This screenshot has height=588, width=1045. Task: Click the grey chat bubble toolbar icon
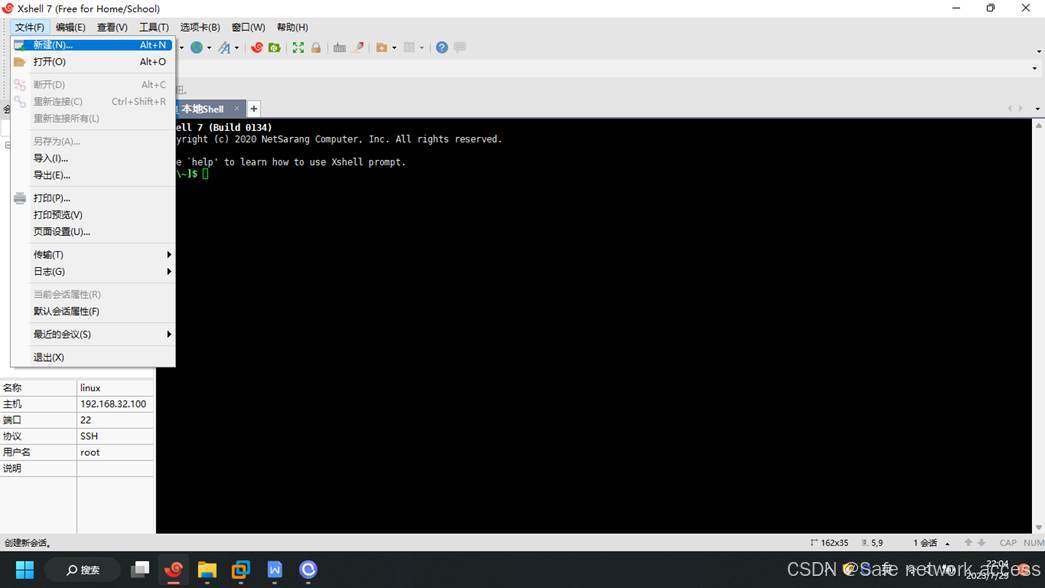pyautogui.click(x=460, y=47)
